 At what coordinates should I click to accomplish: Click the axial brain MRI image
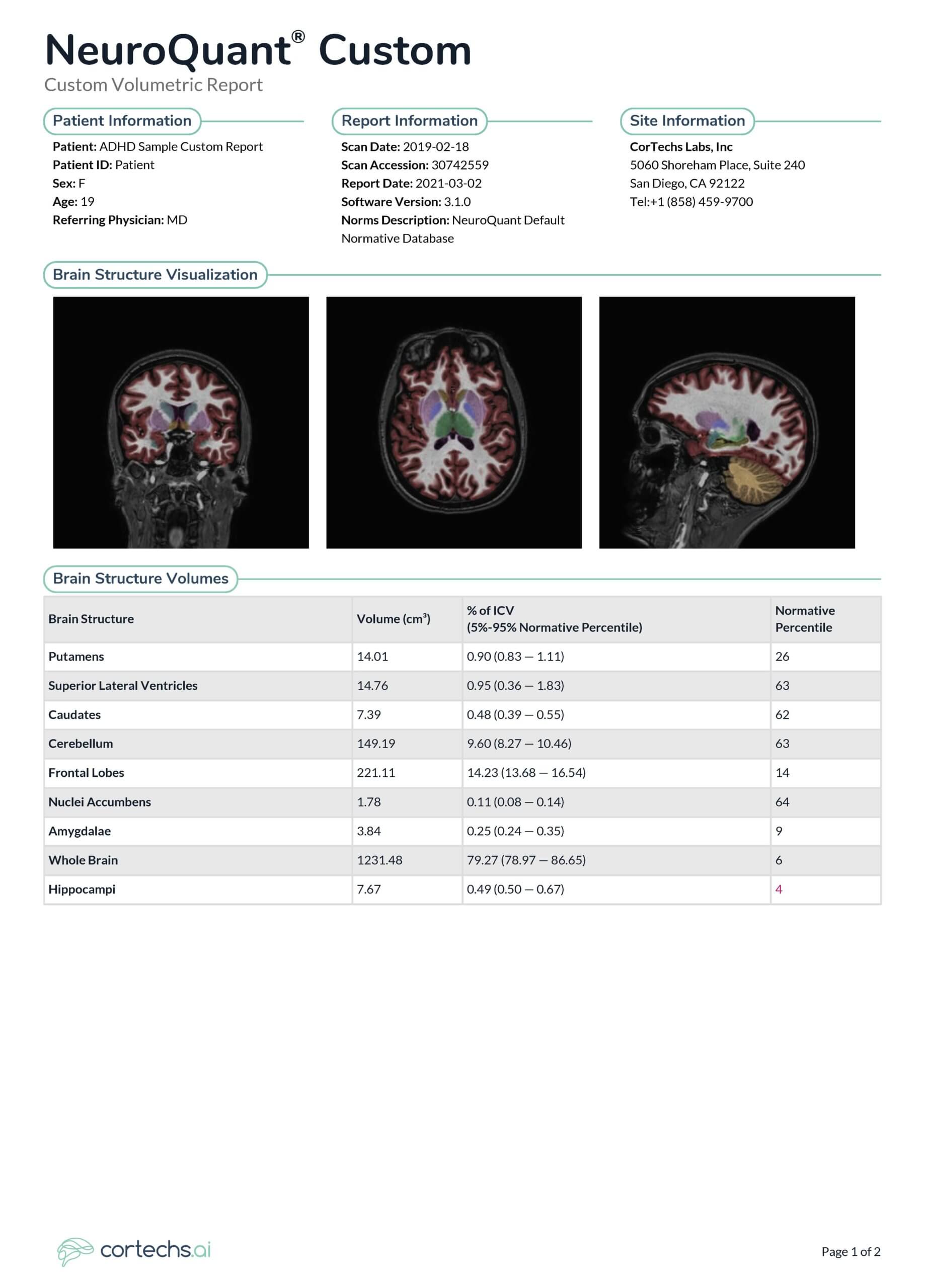(x=454, y=423)
